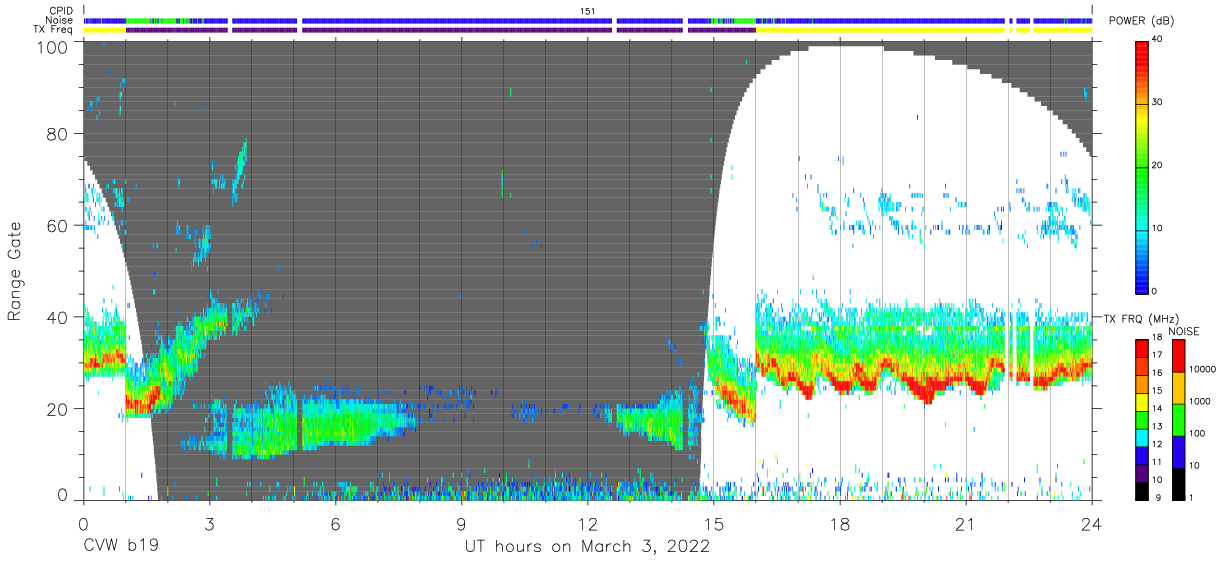Screen dimensions: 1228x567
Task: Click the 'TX Freq' row label
Action: coord(55,30)
